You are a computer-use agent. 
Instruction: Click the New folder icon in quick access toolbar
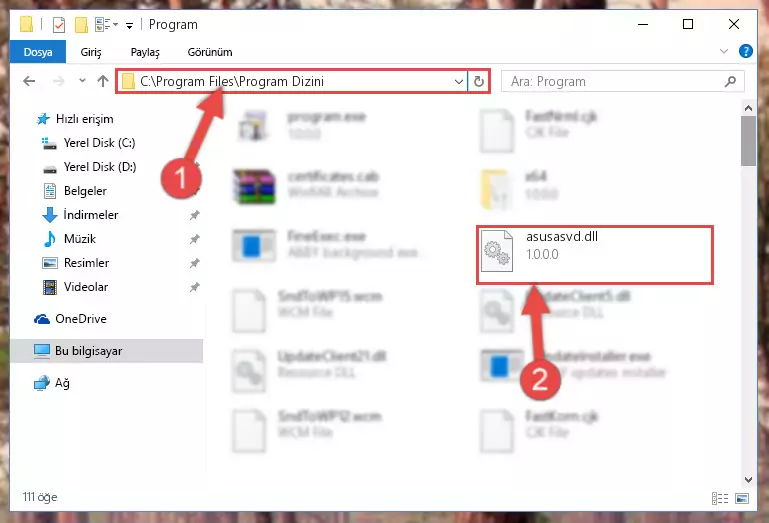point(81,25)
